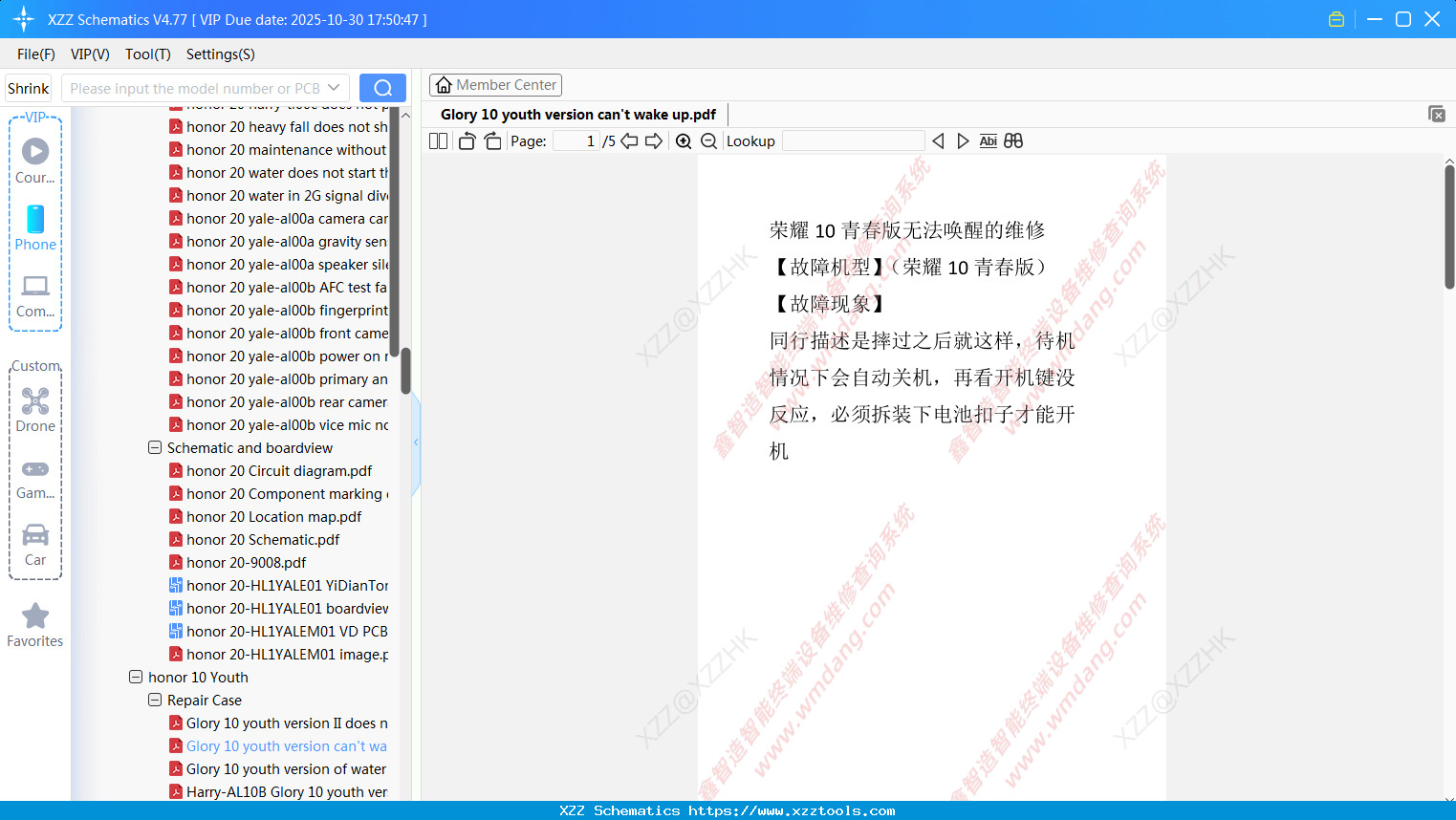1456x820 pixels.
Task: Open the Courses section in VIP sidebar
Action: [x=35, y=161]
